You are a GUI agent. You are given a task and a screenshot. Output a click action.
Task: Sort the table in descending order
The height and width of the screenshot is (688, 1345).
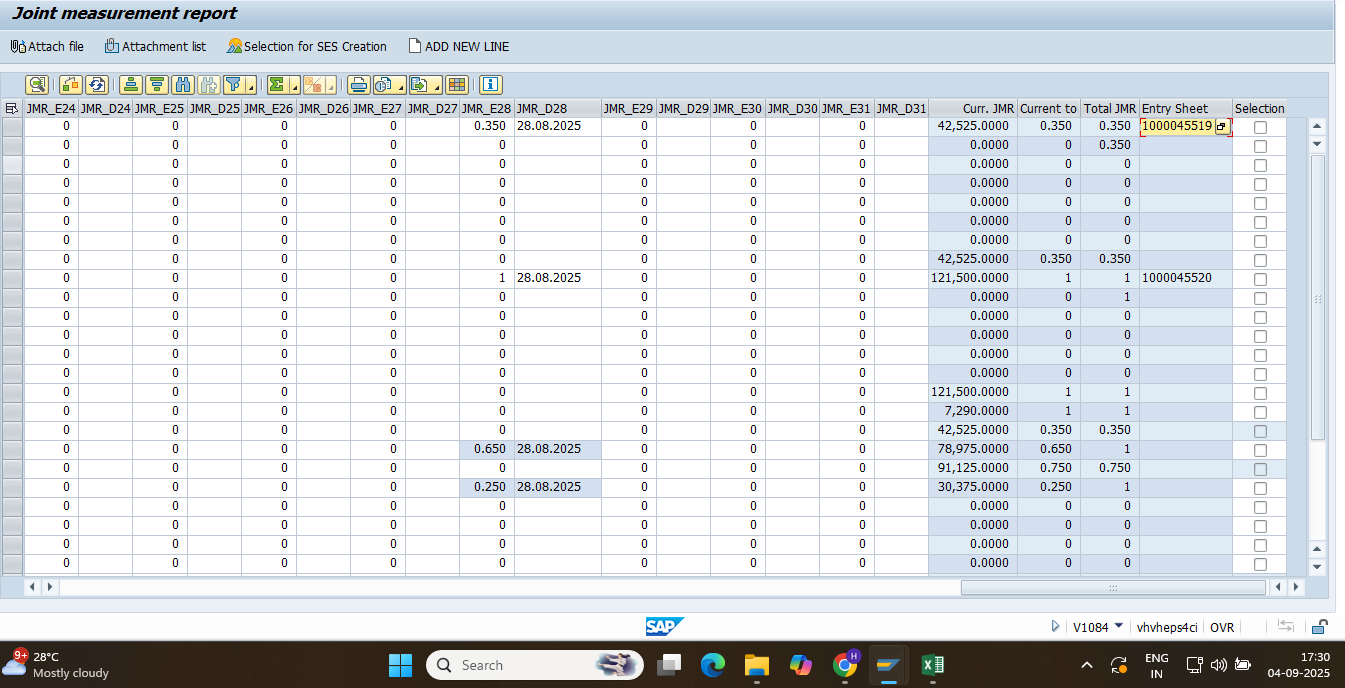pos(156,85)
